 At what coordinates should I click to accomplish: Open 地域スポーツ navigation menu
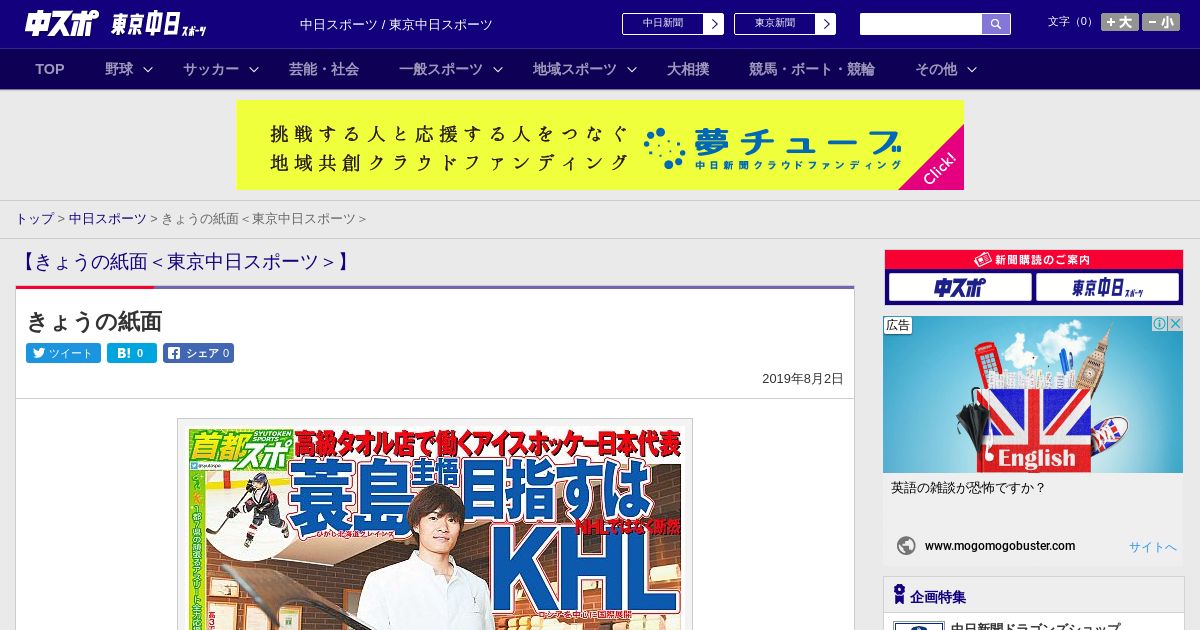tap(575, 69)
